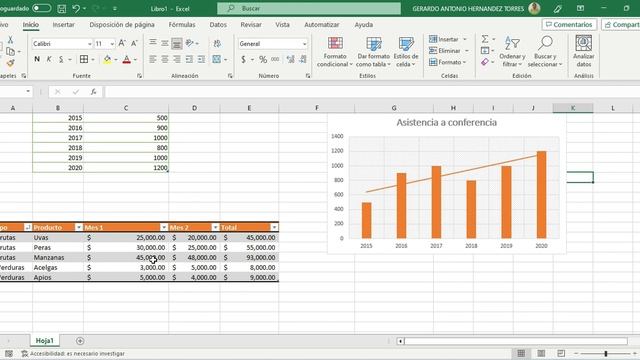Align cell content to top
The width and height of the screenshot is (640, 360).
point(153,43)
